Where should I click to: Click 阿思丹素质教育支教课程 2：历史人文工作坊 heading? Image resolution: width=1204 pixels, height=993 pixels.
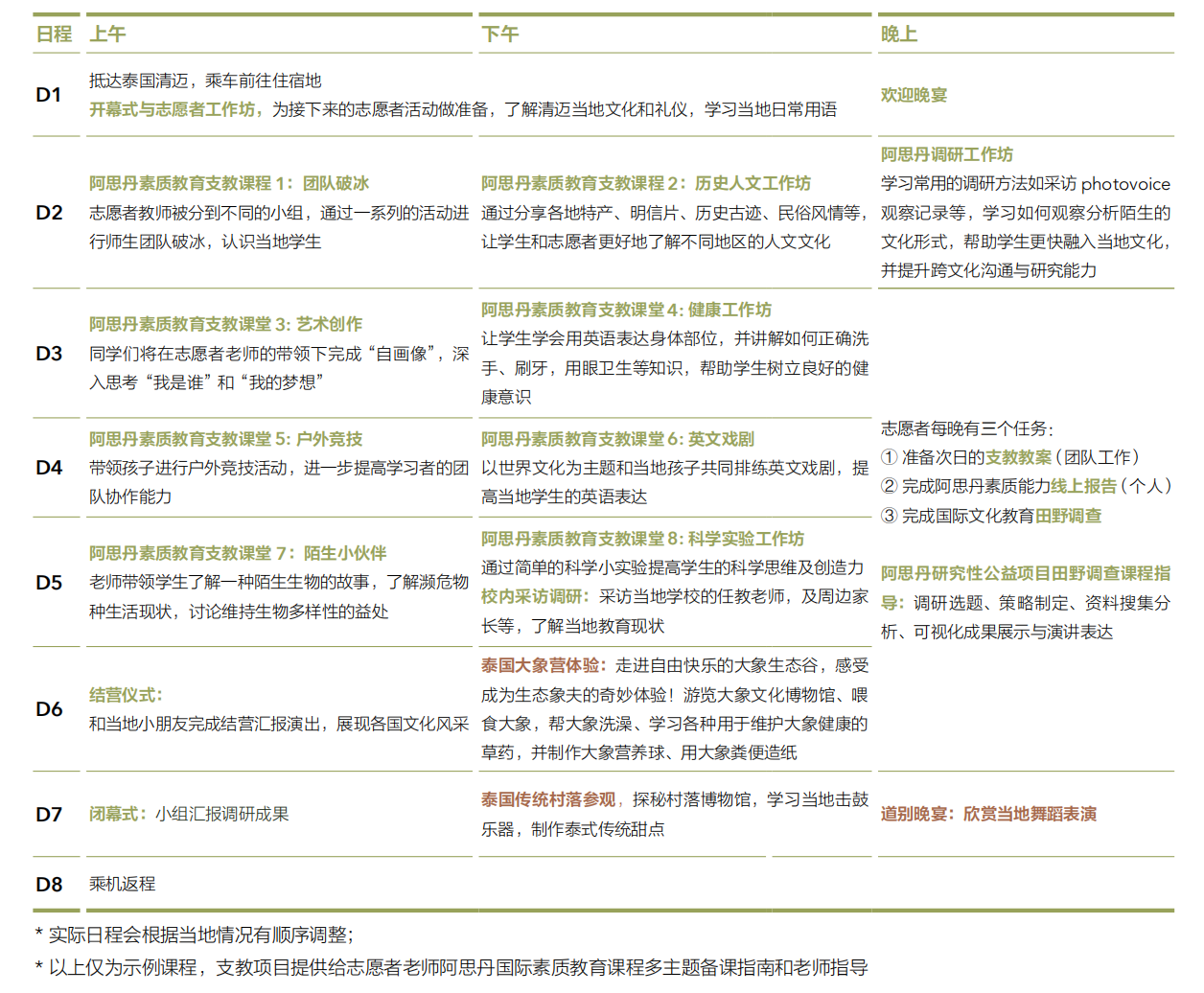click(646, 183)
